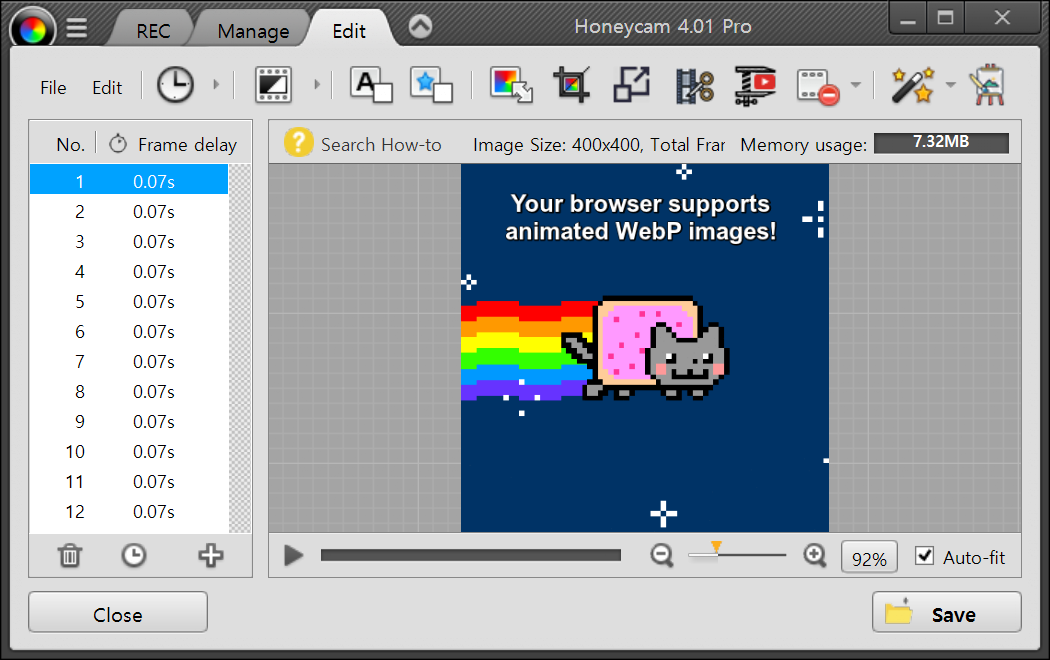This screenshot has width=1050, height=660.
Task: Select frame 8 in the list
Action: point(129,392)
